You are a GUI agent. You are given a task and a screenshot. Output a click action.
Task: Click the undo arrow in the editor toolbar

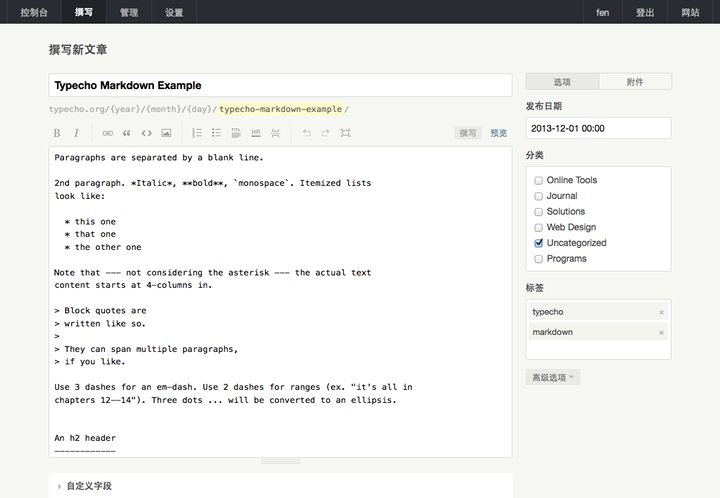pos(307,133)
